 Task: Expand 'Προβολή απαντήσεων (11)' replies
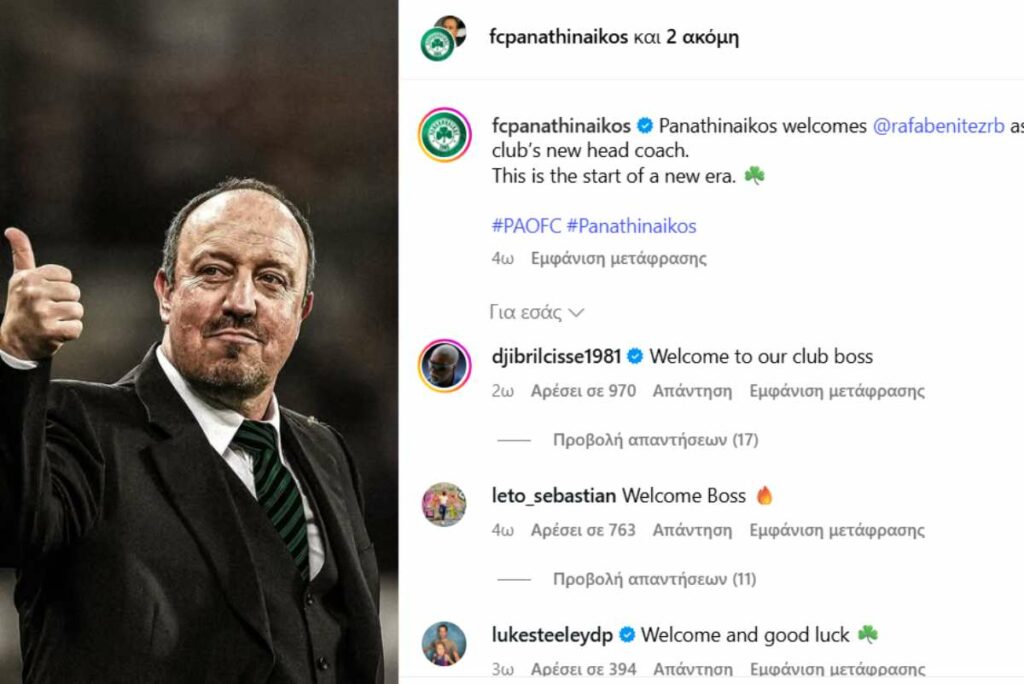[x=654, y=579]
